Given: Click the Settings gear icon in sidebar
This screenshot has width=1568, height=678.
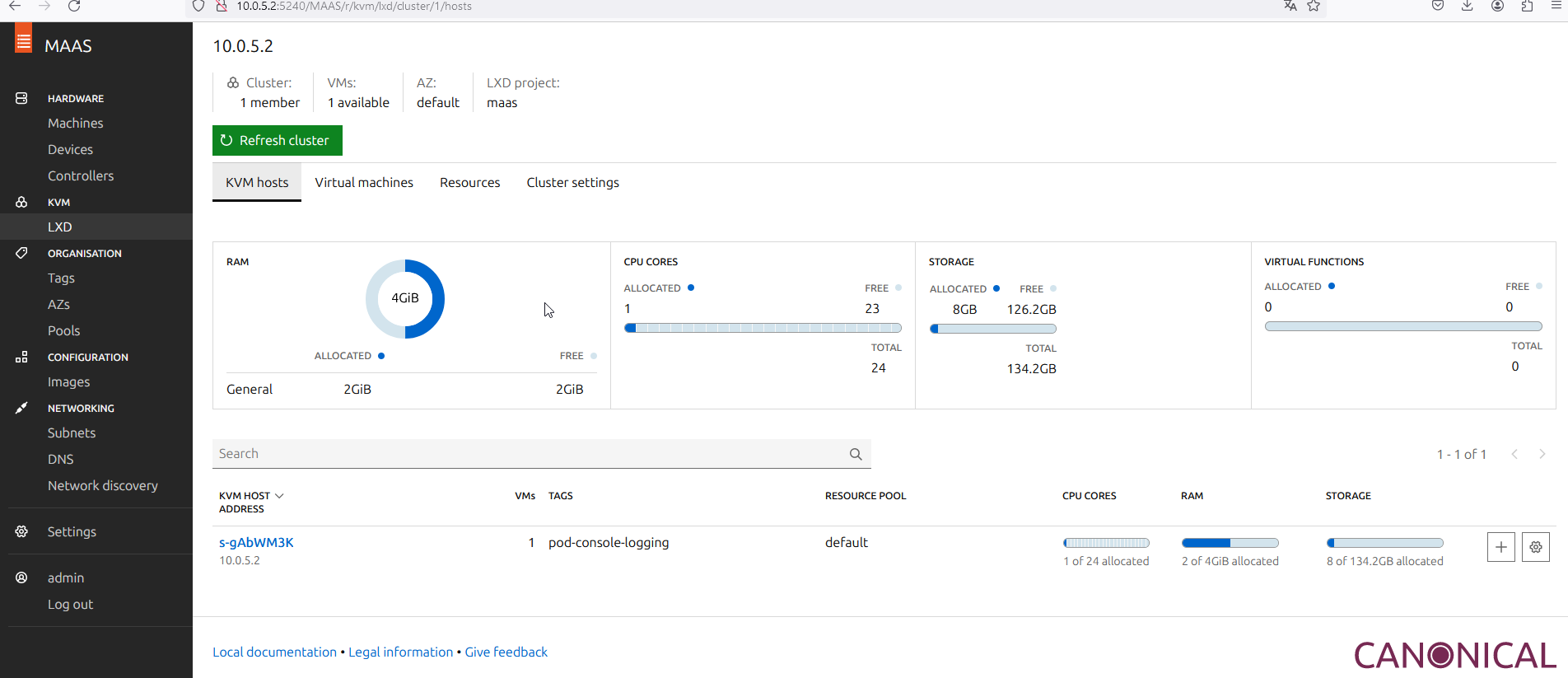Looking at the screenshot, I should click(21, 531).
